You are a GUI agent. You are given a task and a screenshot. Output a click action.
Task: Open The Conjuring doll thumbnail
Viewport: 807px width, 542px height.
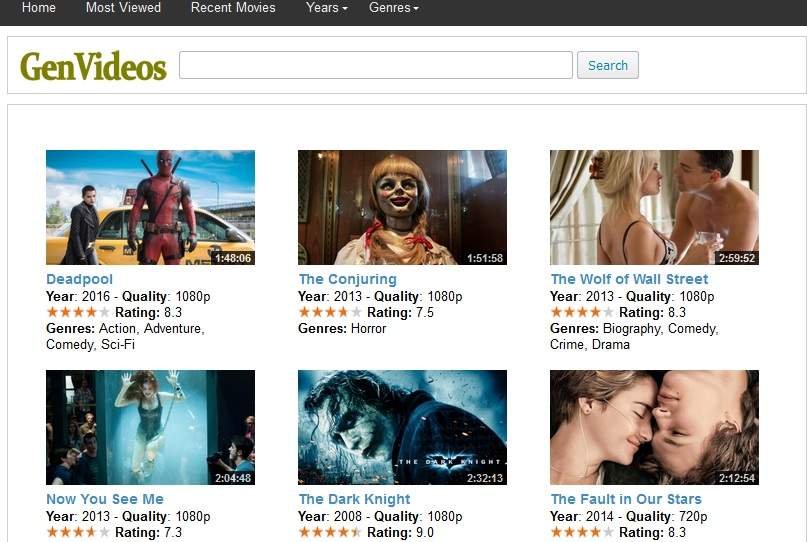point(402,207)
